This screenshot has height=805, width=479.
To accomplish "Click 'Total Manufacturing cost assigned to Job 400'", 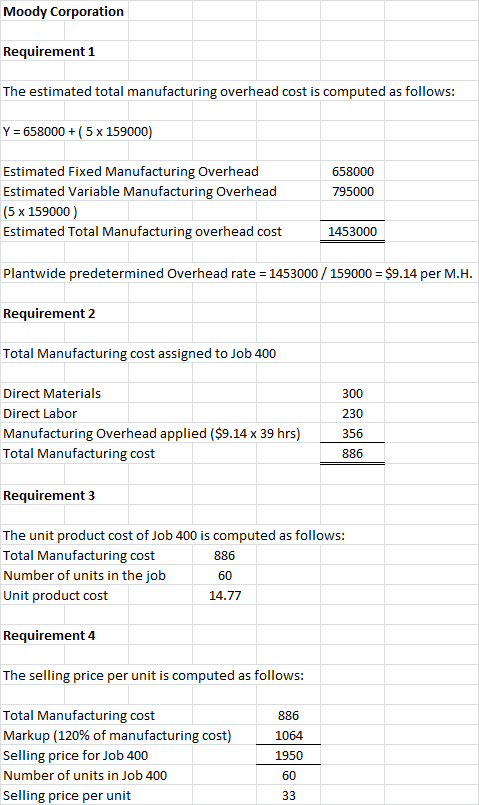I will click(x=139, y=353).
